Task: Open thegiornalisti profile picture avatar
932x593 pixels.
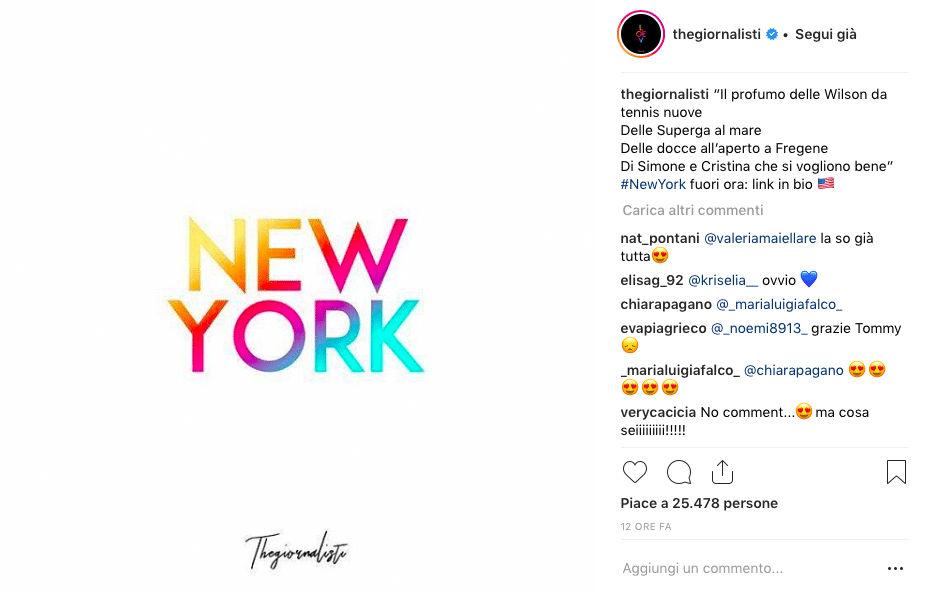Action: point(641,34)
